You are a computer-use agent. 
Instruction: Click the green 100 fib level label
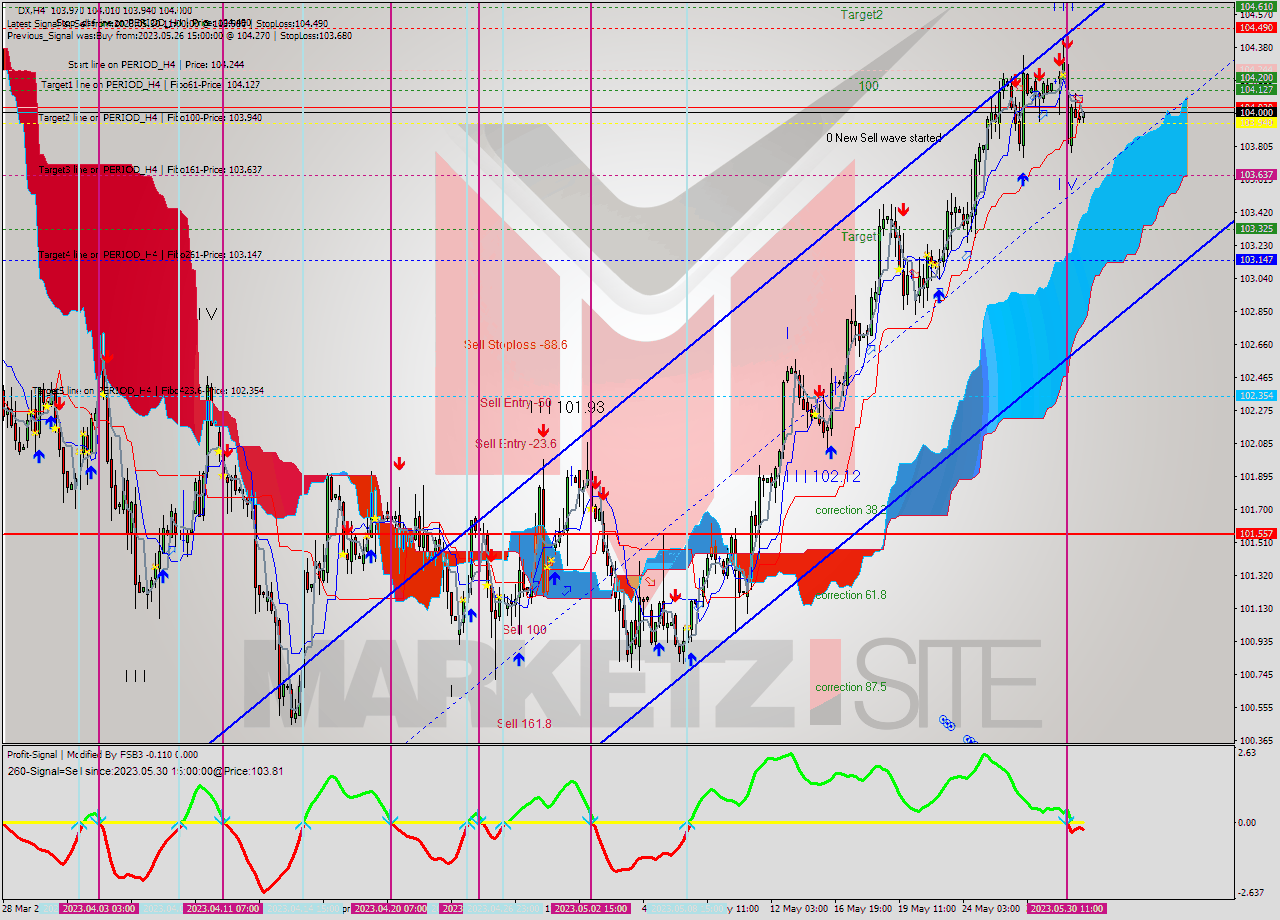pos(868,87)
